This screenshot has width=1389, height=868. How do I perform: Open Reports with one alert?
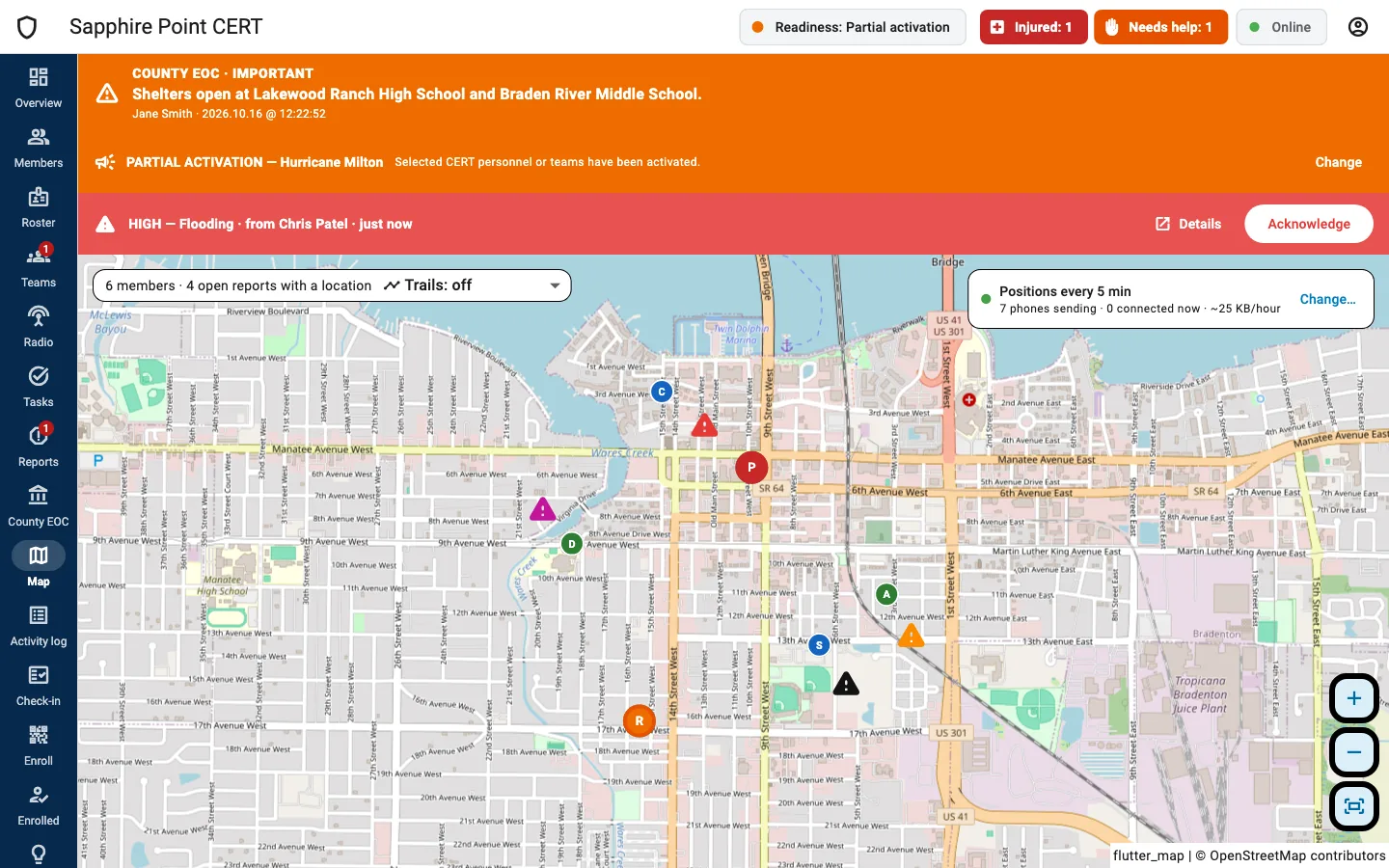pos(39,447)
